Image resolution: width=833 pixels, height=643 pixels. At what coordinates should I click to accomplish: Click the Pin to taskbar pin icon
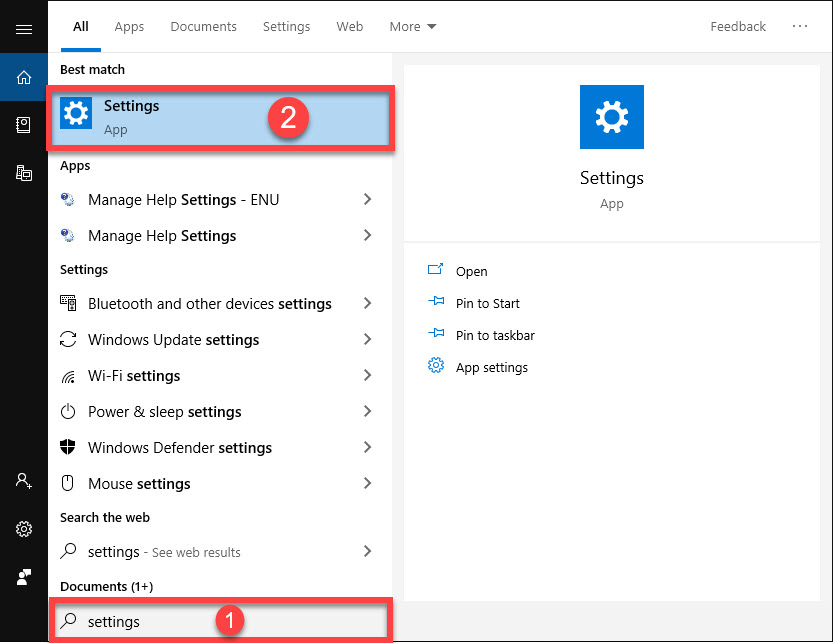pyautogui.click(x=436, y=333)
